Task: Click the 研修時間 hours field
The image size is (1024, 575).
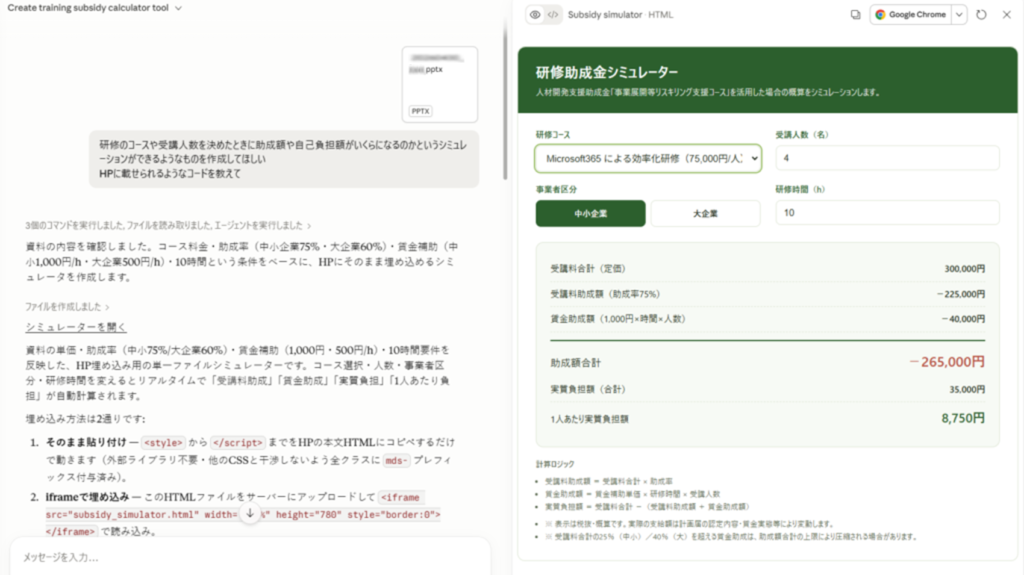Action: coord(887,213)
